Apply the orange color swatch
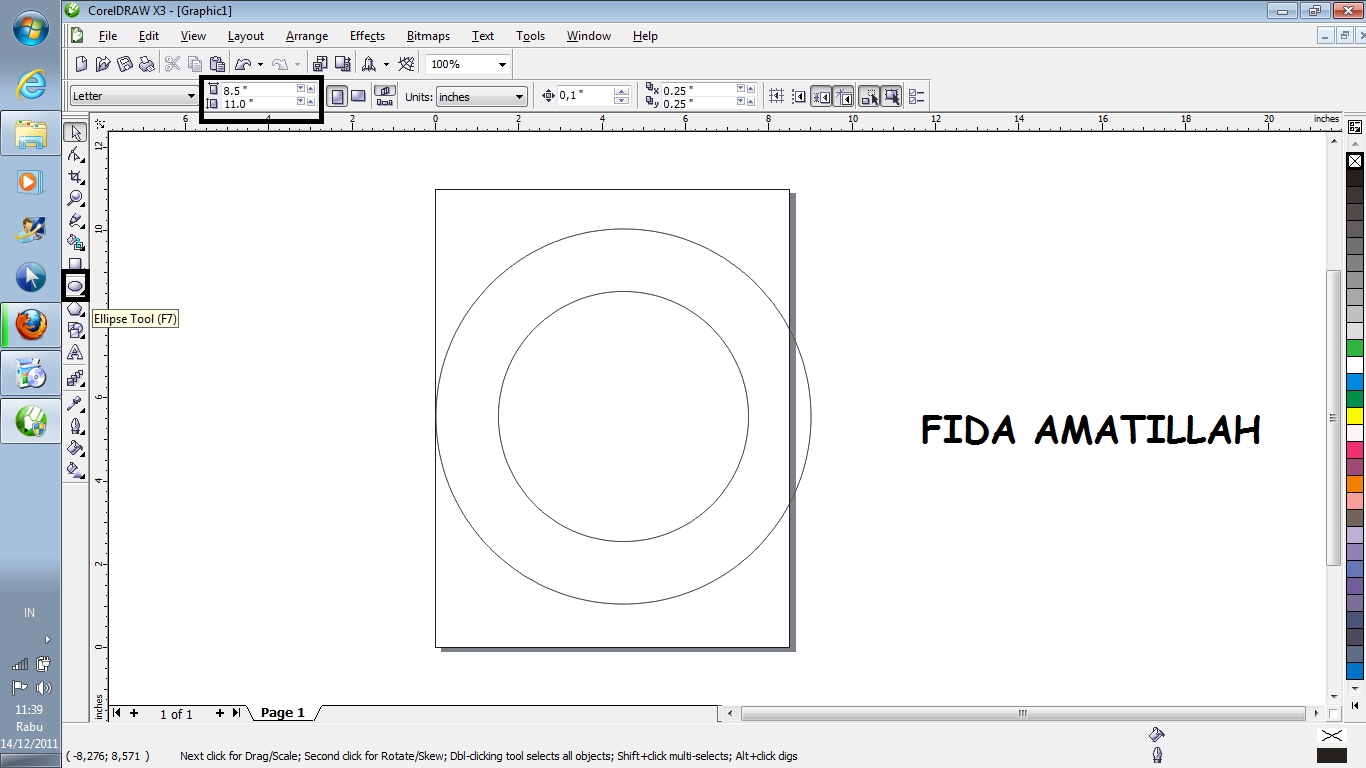This screenshot has width=1366, height=768. 1355,483
